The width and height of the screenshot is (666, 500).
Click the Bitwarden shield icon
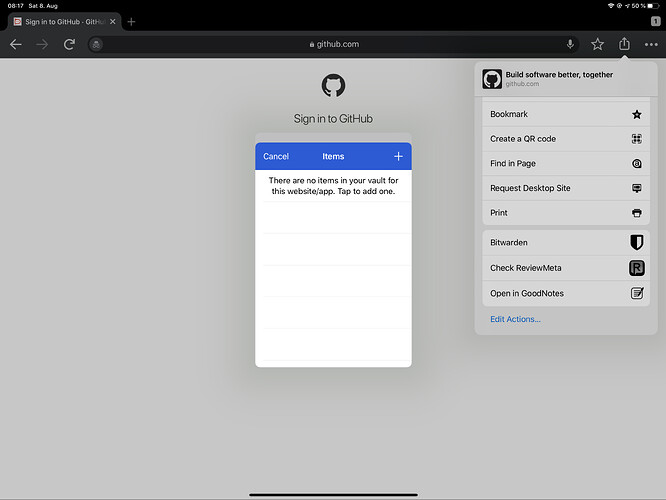[x=636, y=243]
